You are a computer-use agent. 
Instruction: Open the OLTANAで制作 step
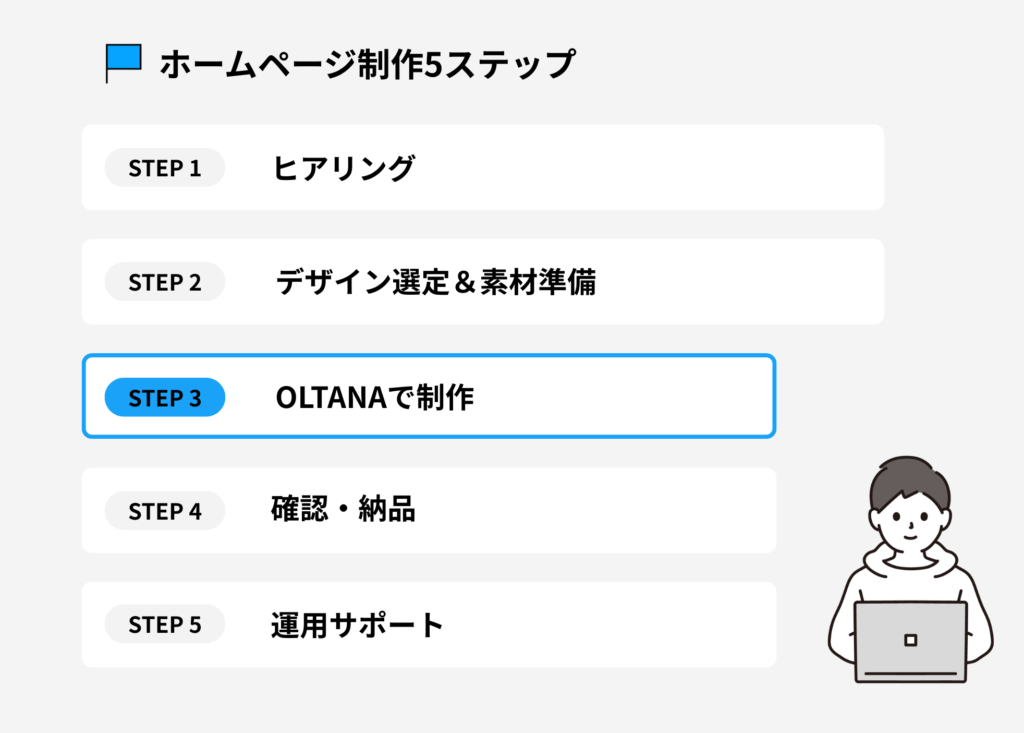374,398
